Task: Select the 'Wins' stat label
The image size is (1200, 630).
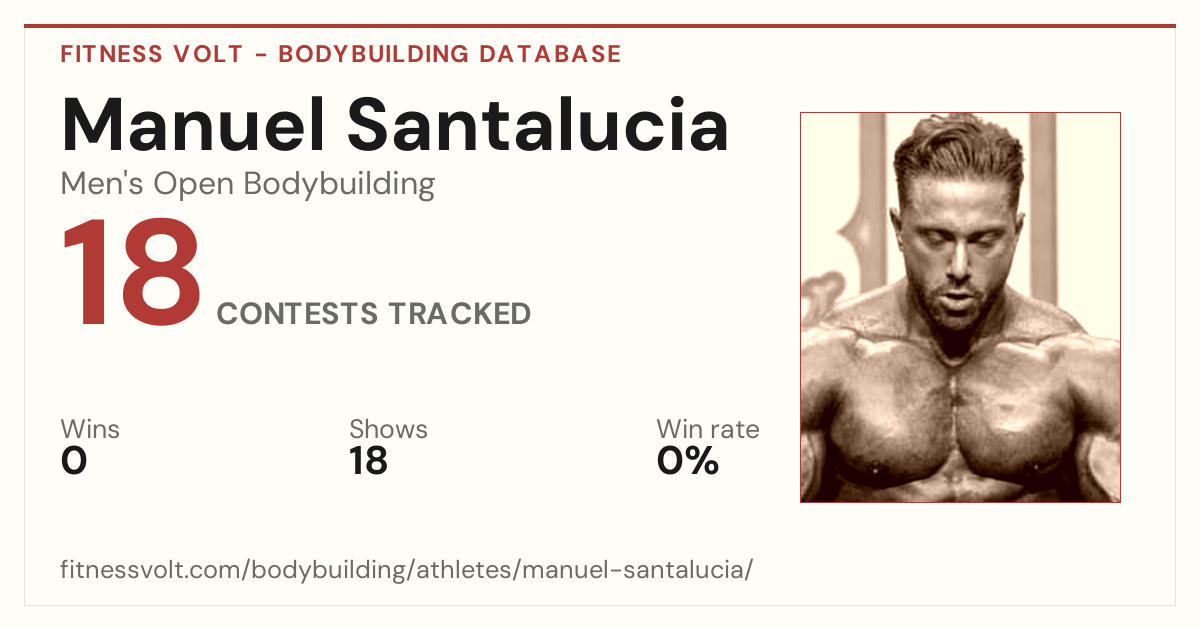Action: tap(90, 430)
